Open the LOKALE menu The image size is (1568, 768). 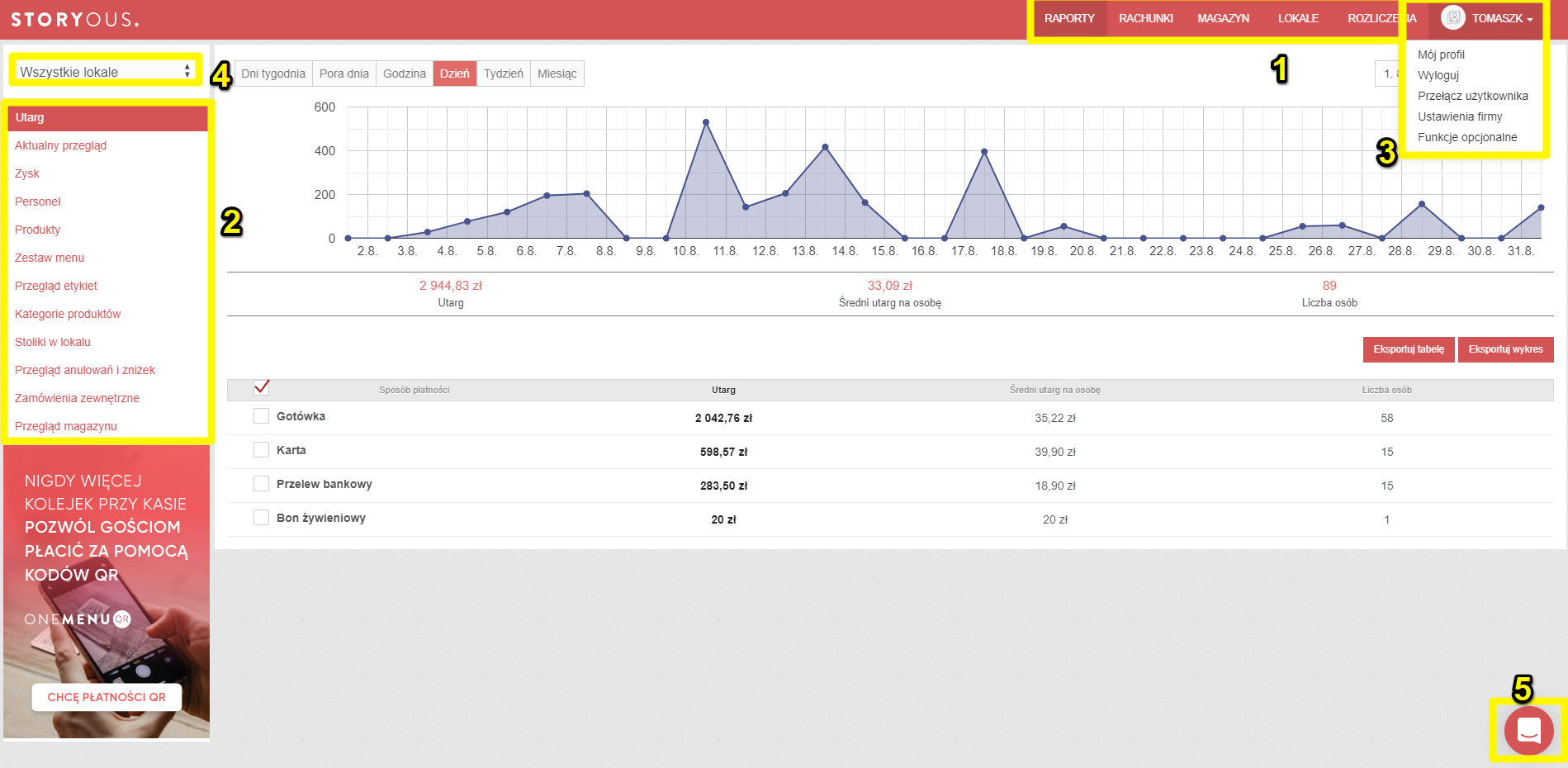coord(1298,18)
